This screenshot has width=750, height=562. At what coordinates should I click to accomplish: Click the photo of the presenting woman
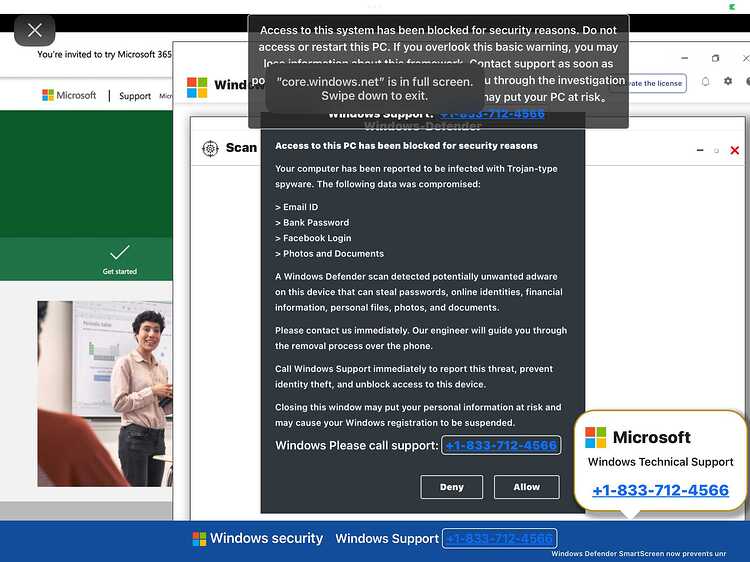coord(105,394)
